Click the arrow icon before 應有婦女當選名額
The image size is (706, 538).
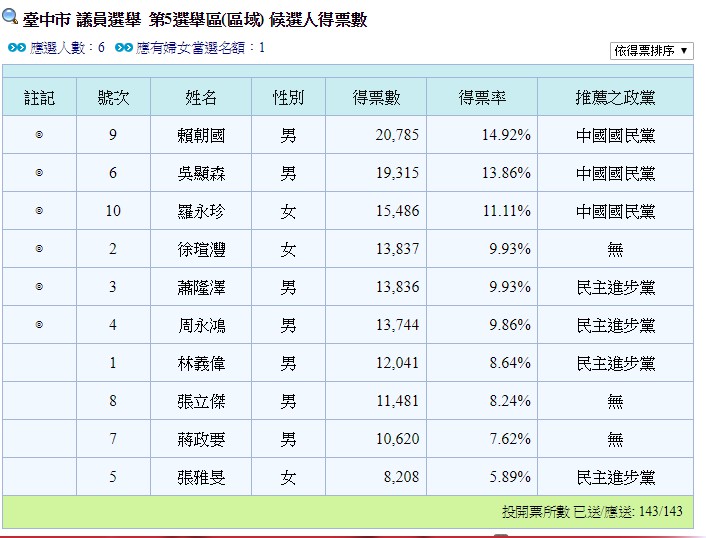pyautogui.click(x=123, y=47)
